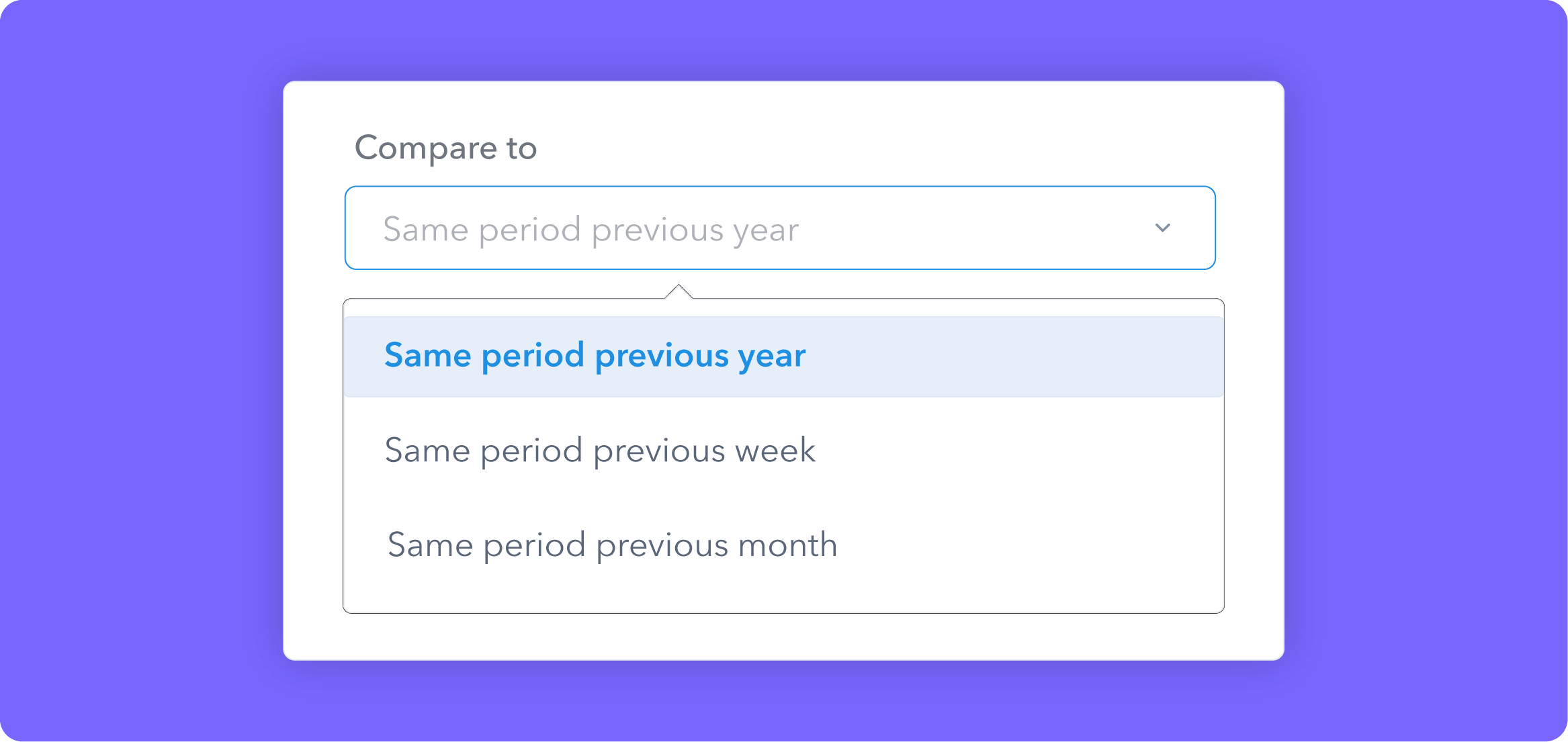
Task: Click the purple background to dismiss dropdown
Action: point(134,369)
